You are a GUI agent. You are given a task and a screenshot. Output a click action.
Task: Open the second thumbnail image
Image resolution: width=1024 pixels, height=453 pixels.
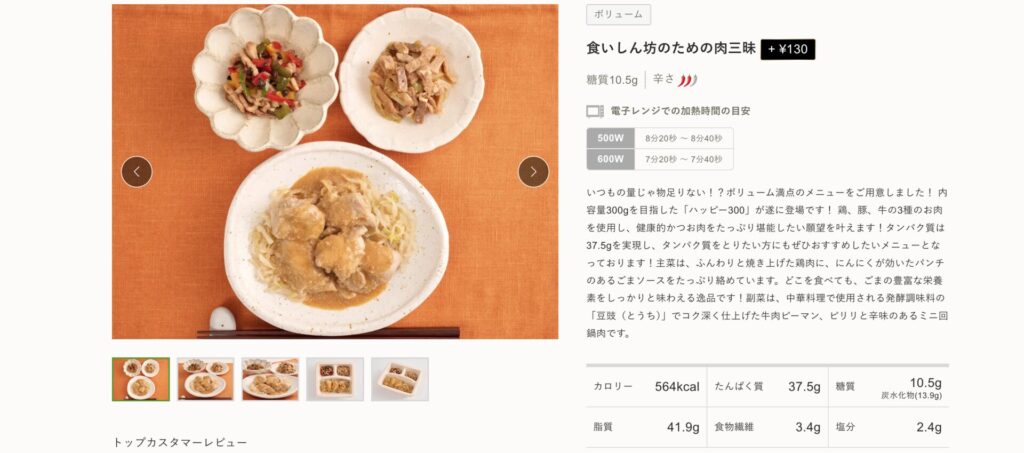205,379
